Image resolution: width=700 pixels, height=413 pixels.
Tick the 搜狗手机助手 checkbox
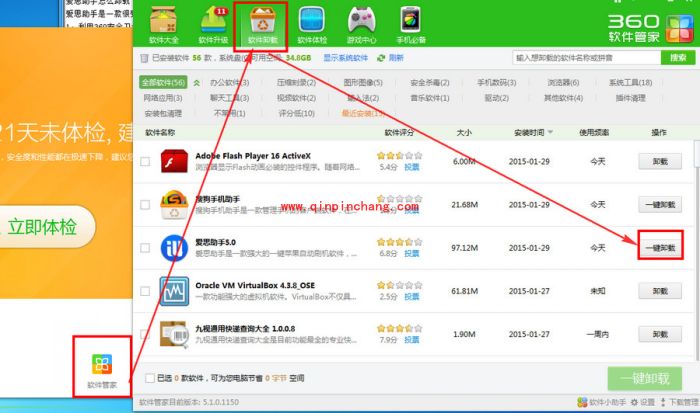pos(145,204)
